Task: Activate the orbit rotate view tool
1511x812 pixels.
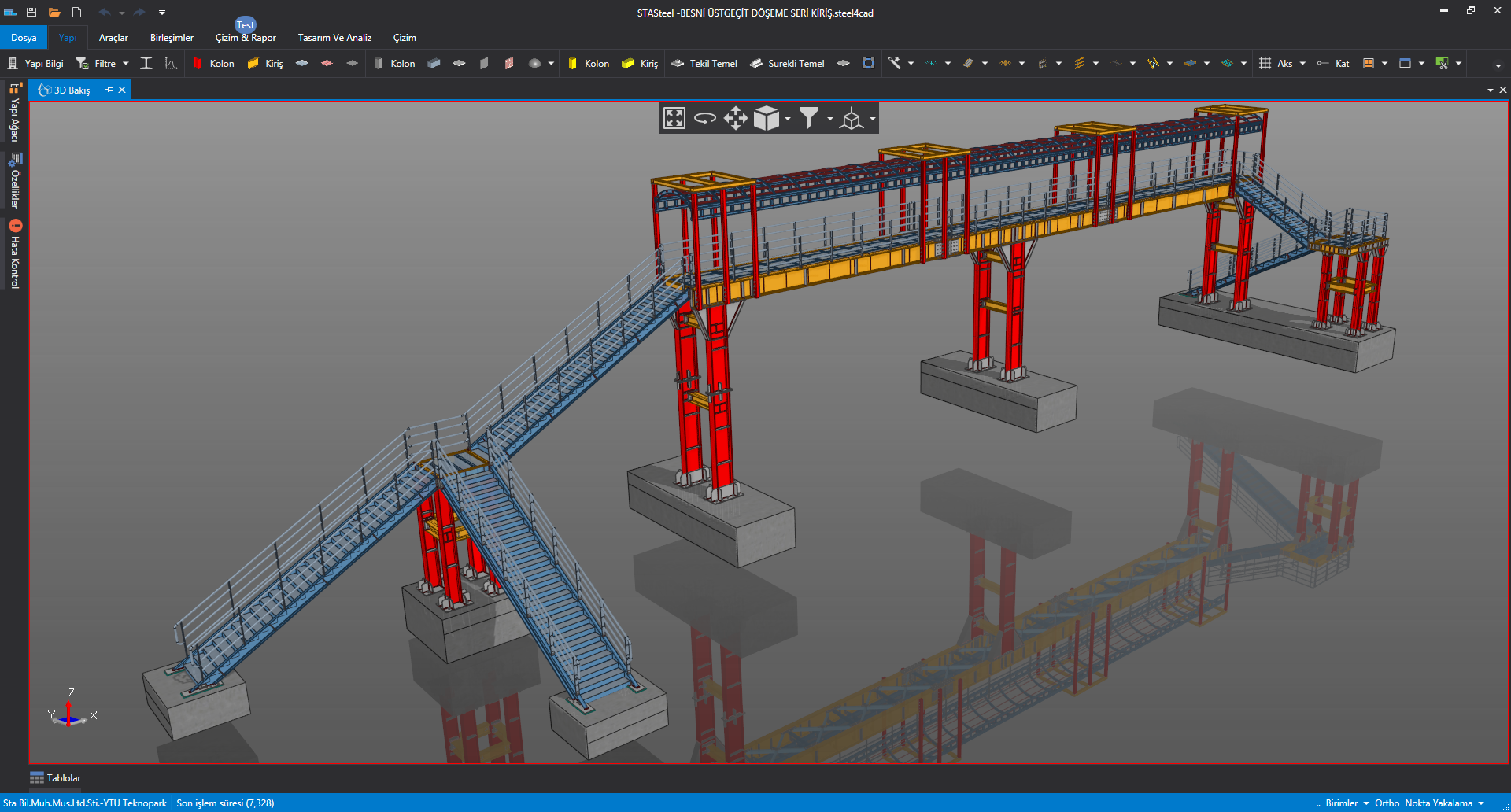Action: tap(705, 118)
